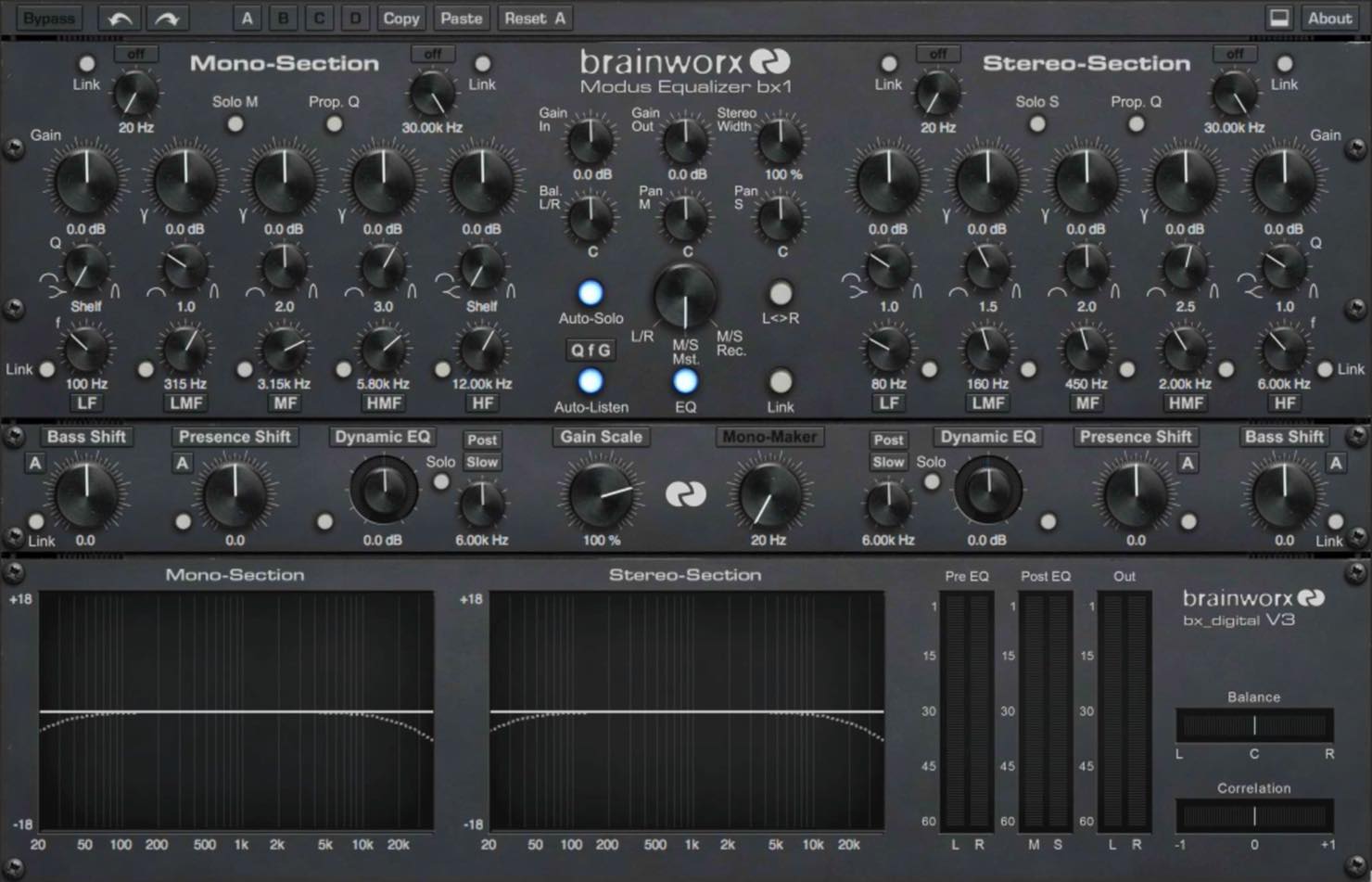Viewport: 1372px width, 882px height.
Task: Toggle the Stereo-Section Prop. Q LED
Action: click(x=1136, y=123)
